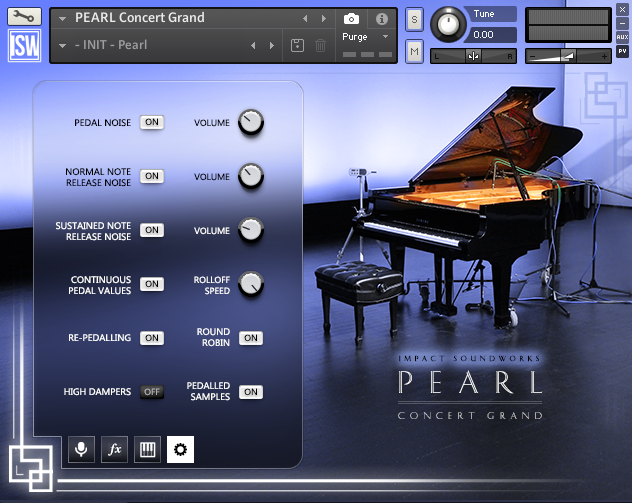Open the piano keyboard settings page
This screenshot has width=632, height=503.
(x=147, y=449)
